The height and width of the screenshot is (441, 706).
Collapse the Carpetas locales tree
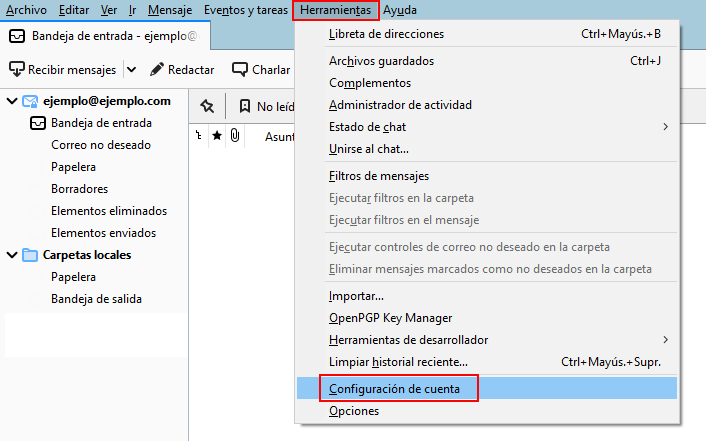[10, 255]
